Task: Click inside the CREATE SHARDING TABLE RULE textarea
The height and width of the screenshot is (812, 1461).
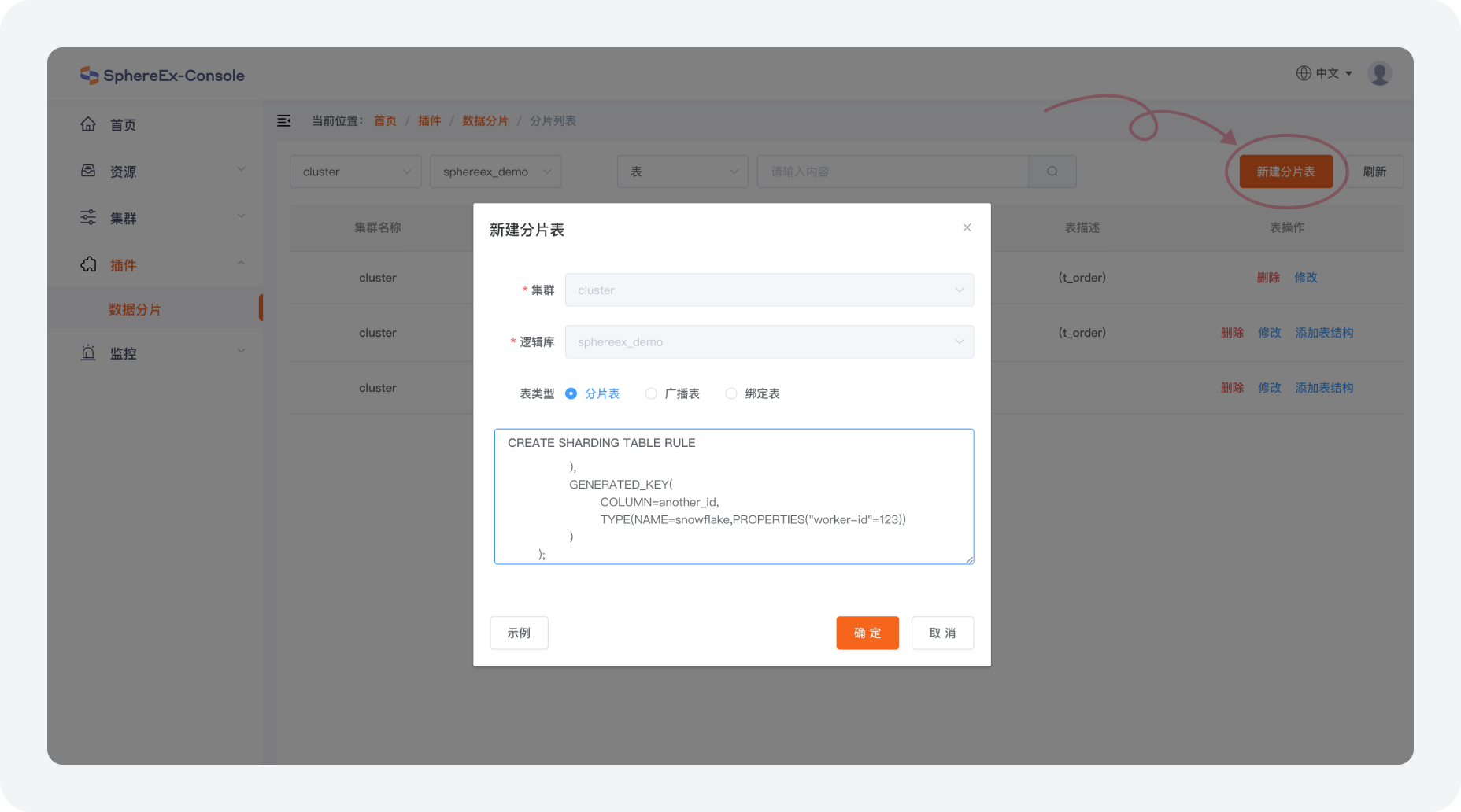Action: tap(734, 496)
